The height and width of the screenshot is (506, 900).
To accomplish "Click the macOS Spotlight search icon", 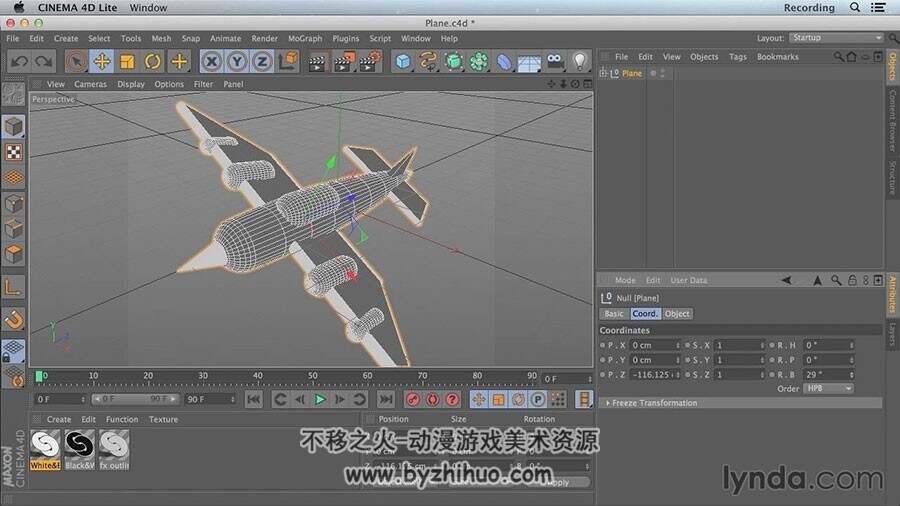I will click(855, 7).
